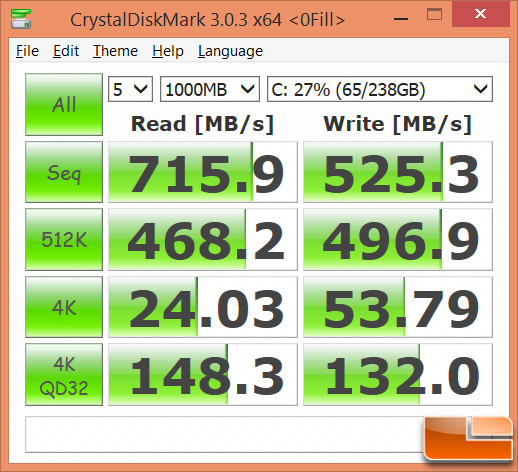The height and width of the screenshot is (472, 518).
Task: Start the 512K benchmark test
Action: [x=64, y=239]
